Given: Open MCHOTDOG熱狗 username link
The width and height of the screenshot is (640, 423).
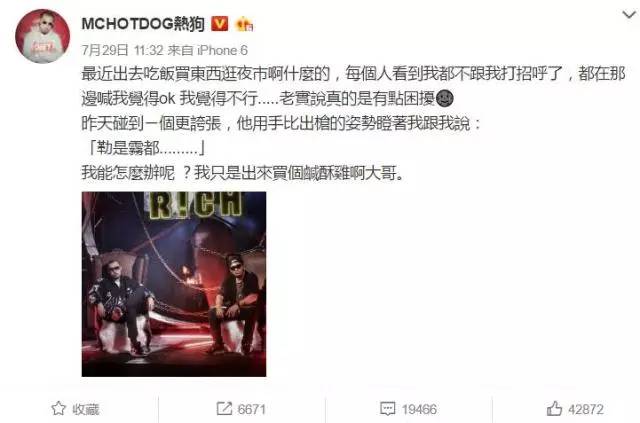Looking at the screenshot, I should (143, 24).
